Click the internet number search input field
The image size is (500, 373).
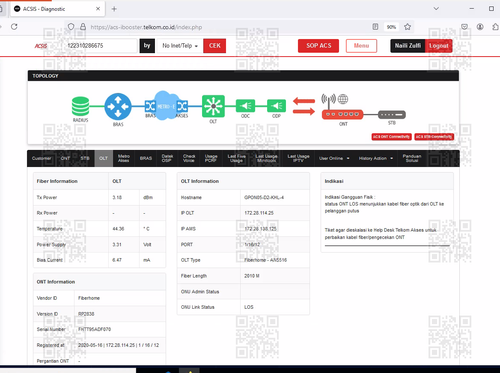(100, 46)
